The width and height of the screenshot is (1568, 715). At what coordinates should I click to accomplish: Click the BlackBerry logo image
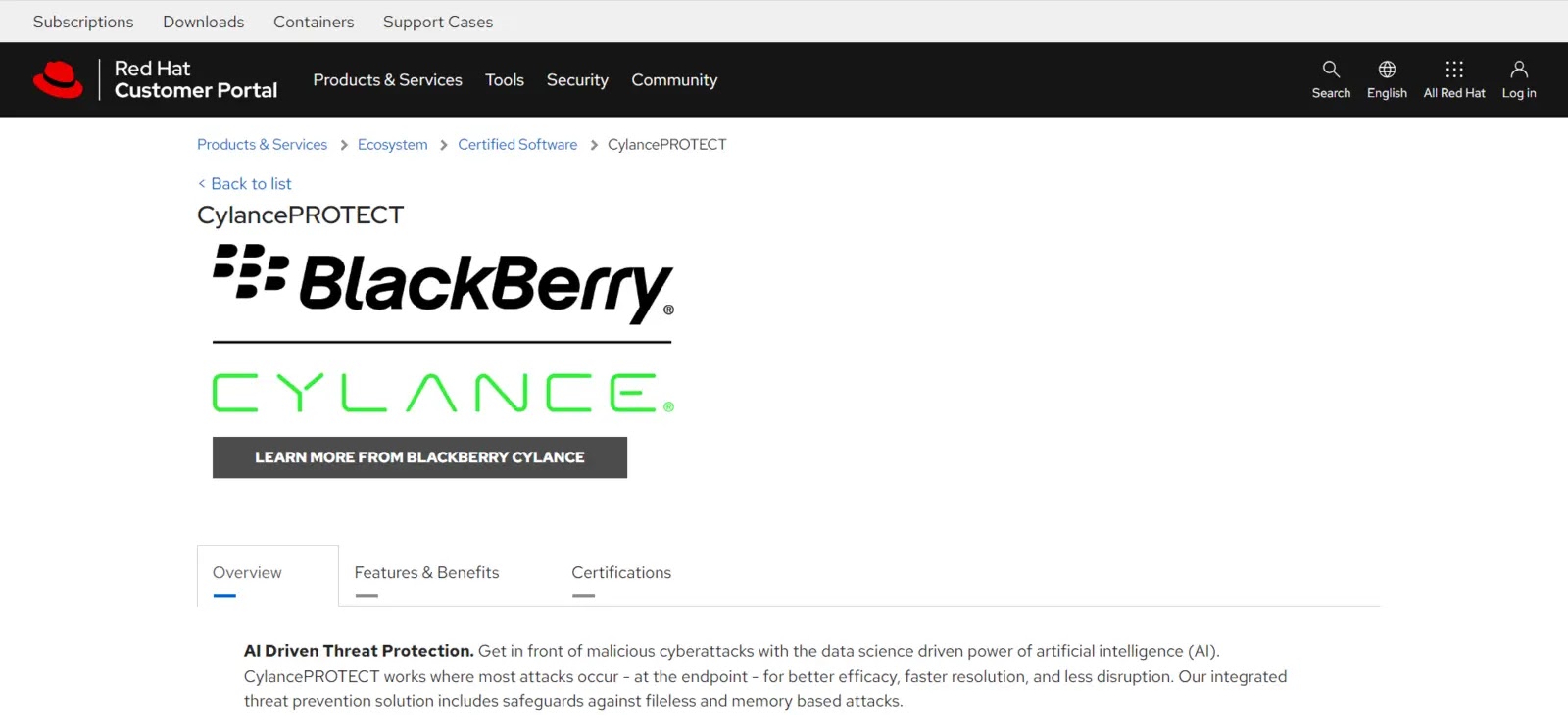point(443,284)
